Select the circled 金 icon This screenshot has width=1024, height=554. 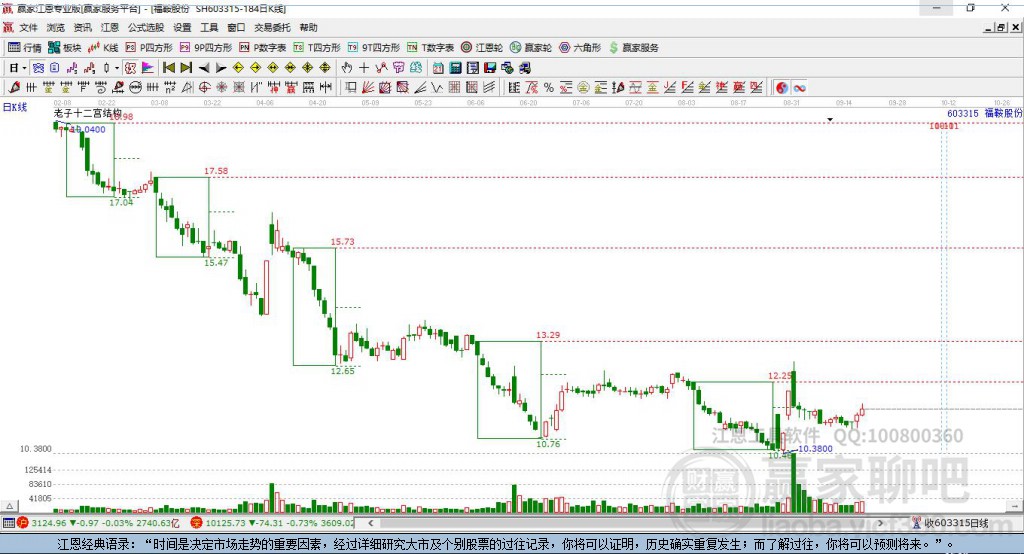[583, 88]
